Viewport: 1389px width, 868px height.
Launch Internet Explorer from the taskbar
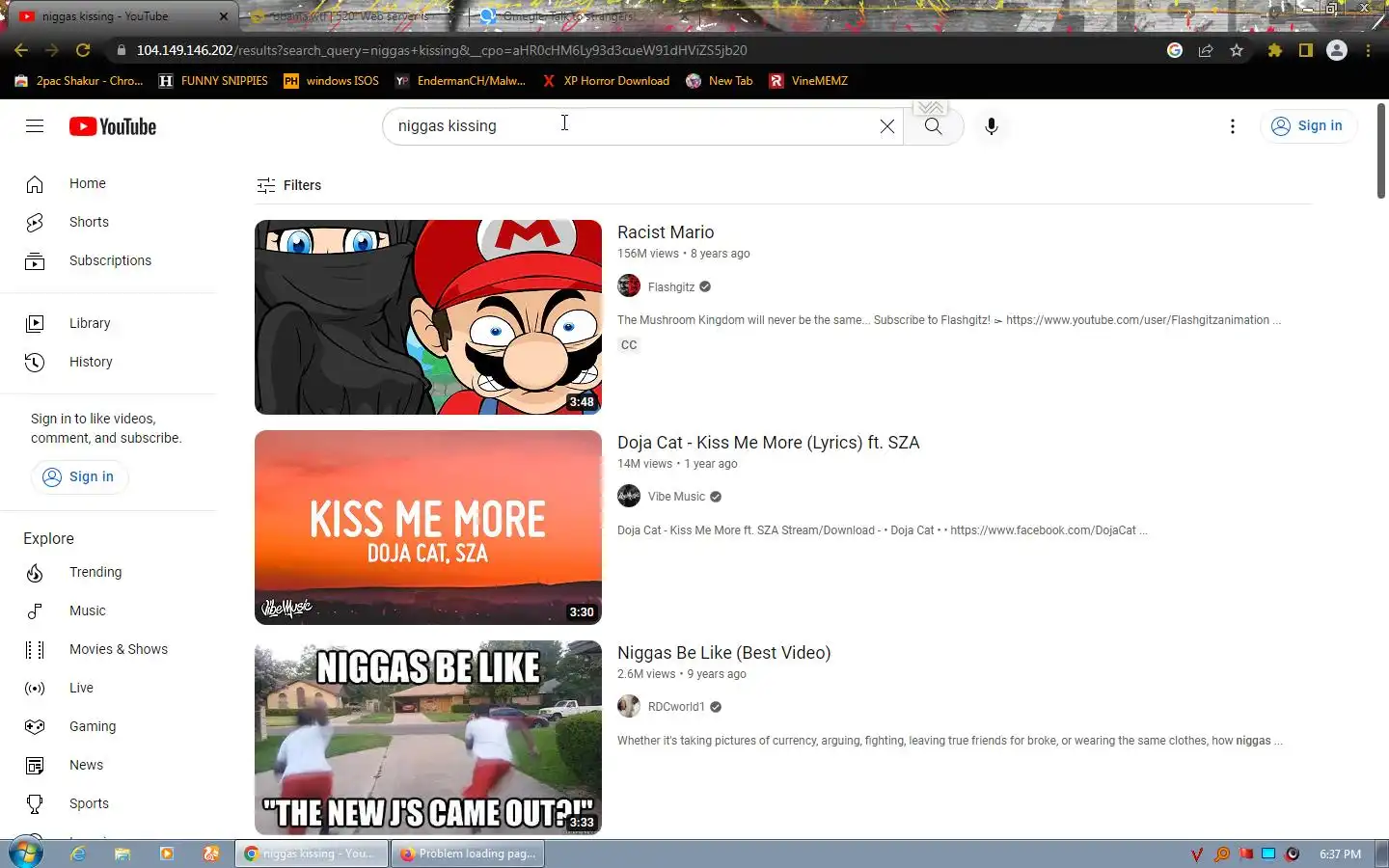coord(78,854)
